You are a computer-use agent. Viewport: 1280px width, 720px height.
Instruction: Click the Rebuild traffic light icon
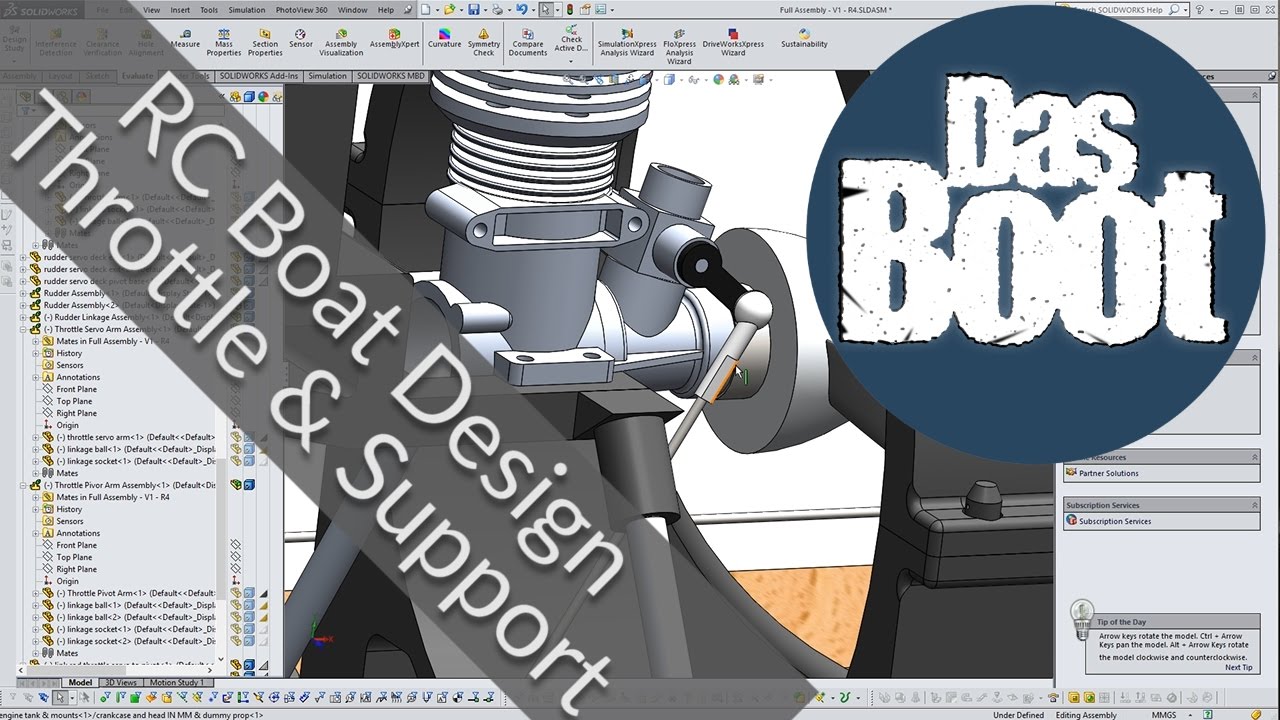tap(570, 9)
